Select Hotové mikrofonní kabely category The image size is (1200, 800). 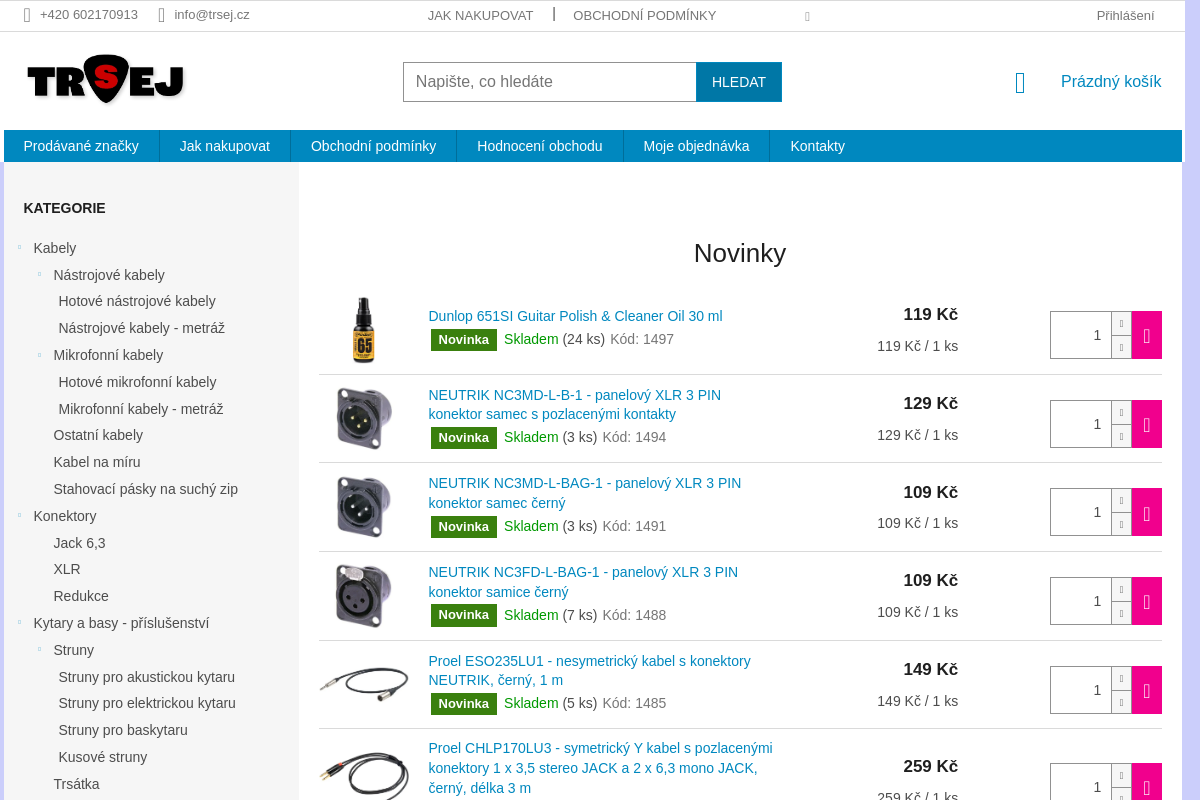click(x=137, y=382)
